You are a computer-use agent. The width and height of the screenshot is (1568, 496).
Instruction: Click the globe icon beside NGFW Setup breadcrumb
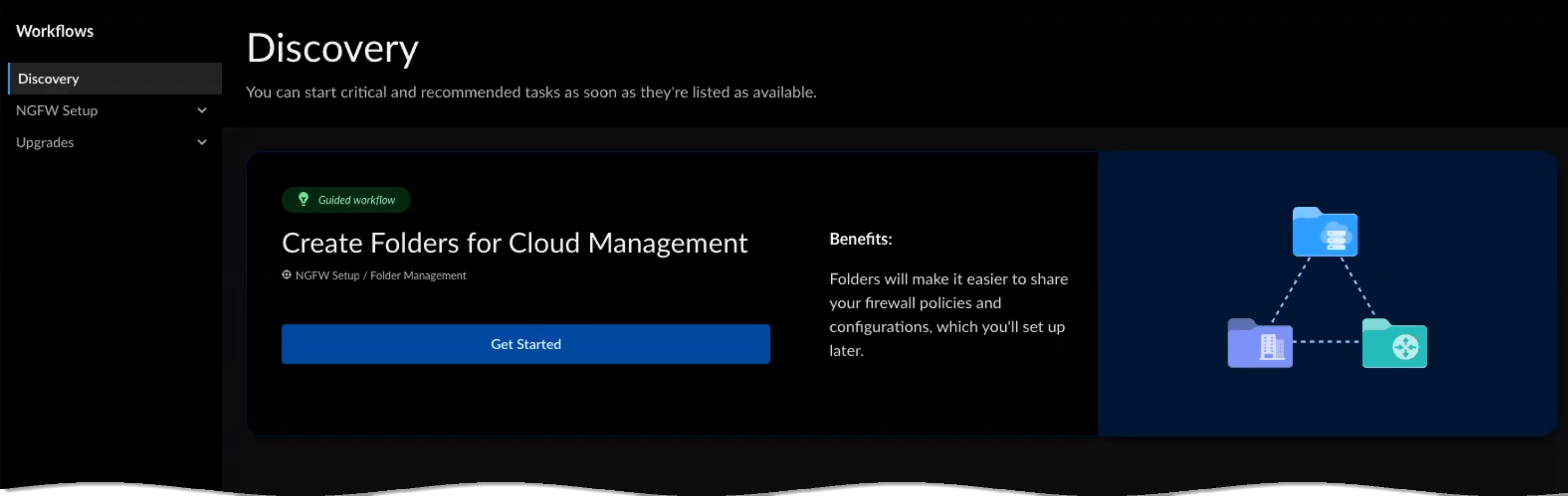(286, 276)
